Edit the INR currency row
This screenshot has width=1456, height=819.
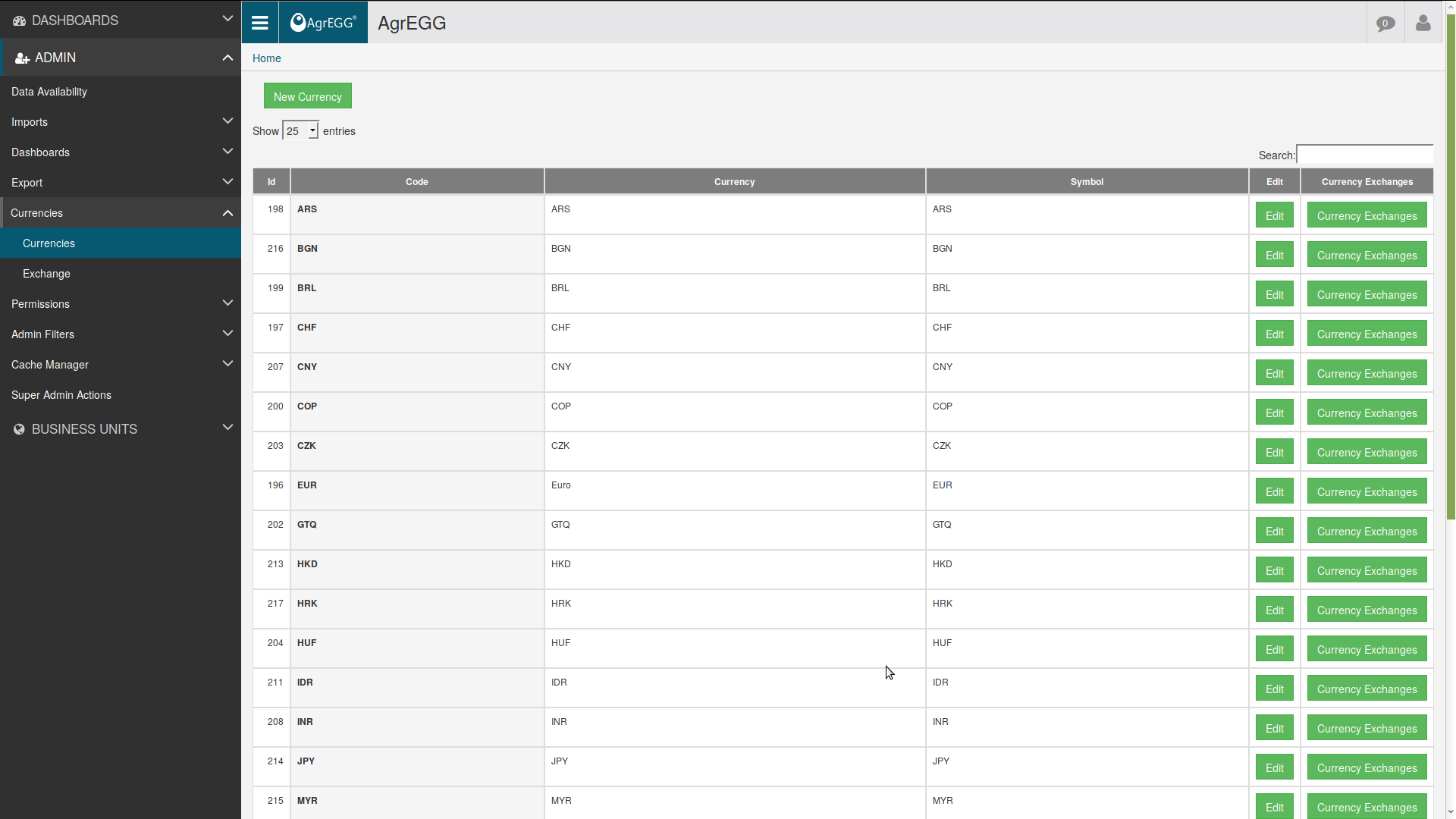click(x=1275, y=728)
